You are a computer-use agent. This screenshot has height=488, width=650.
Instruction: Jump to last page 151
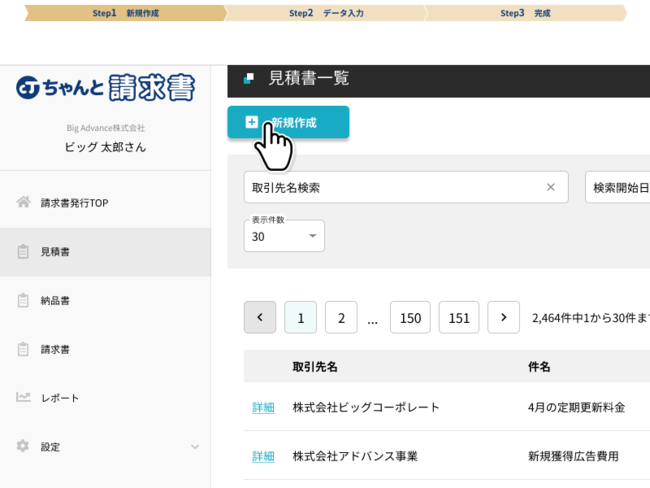pyautogui.click(x=459, y=317)
